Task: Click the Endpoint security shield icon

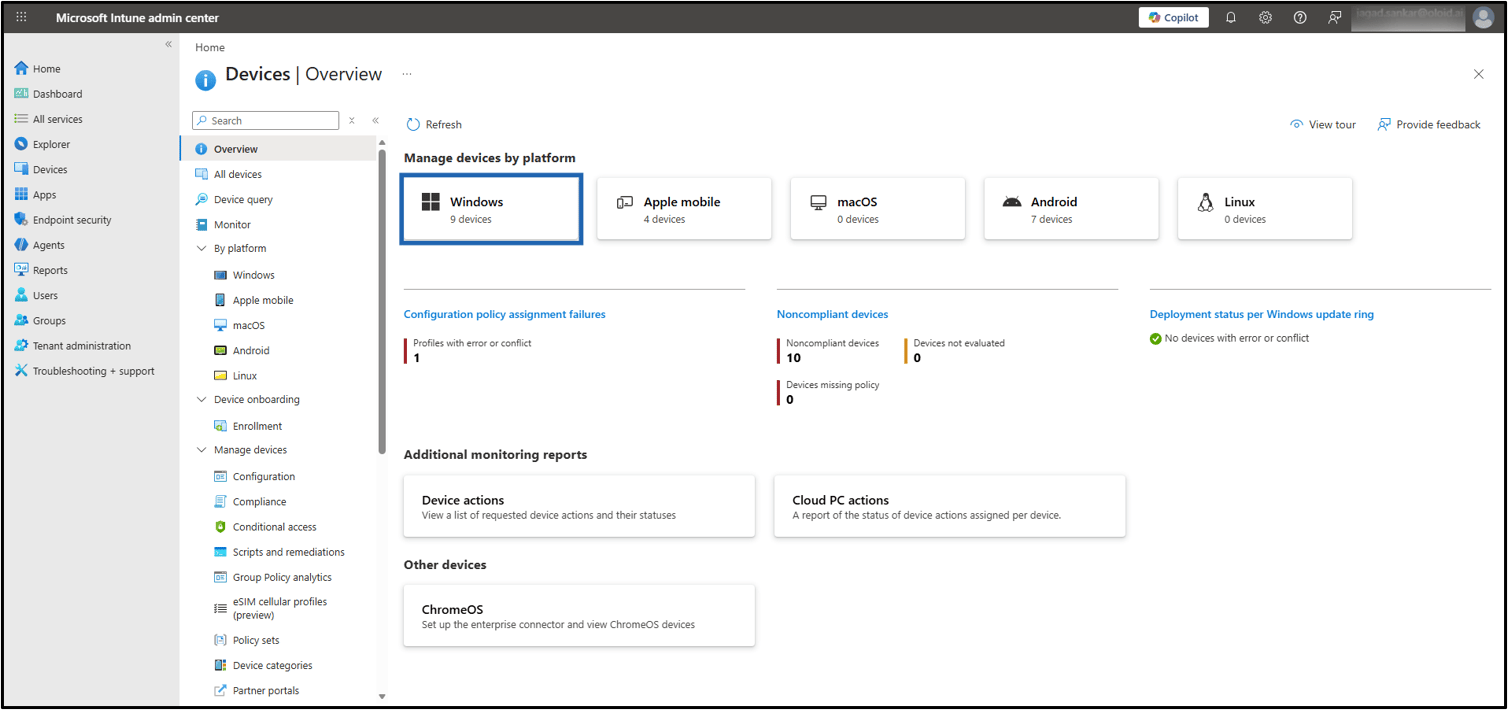Action: (x=21, y=220)
